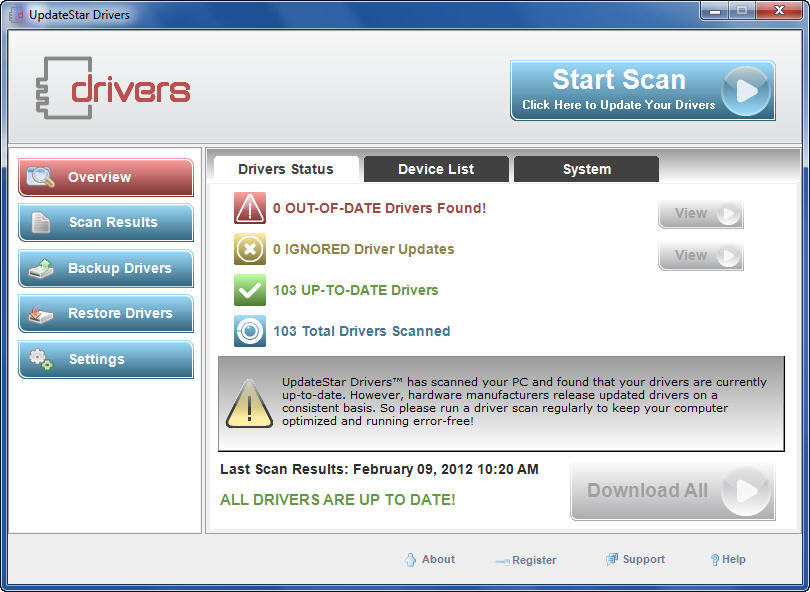Image resolution: width=810 pixels, height=592 pixels.
Task: Open the Restore Drivers section
Action: click(106, 313)
